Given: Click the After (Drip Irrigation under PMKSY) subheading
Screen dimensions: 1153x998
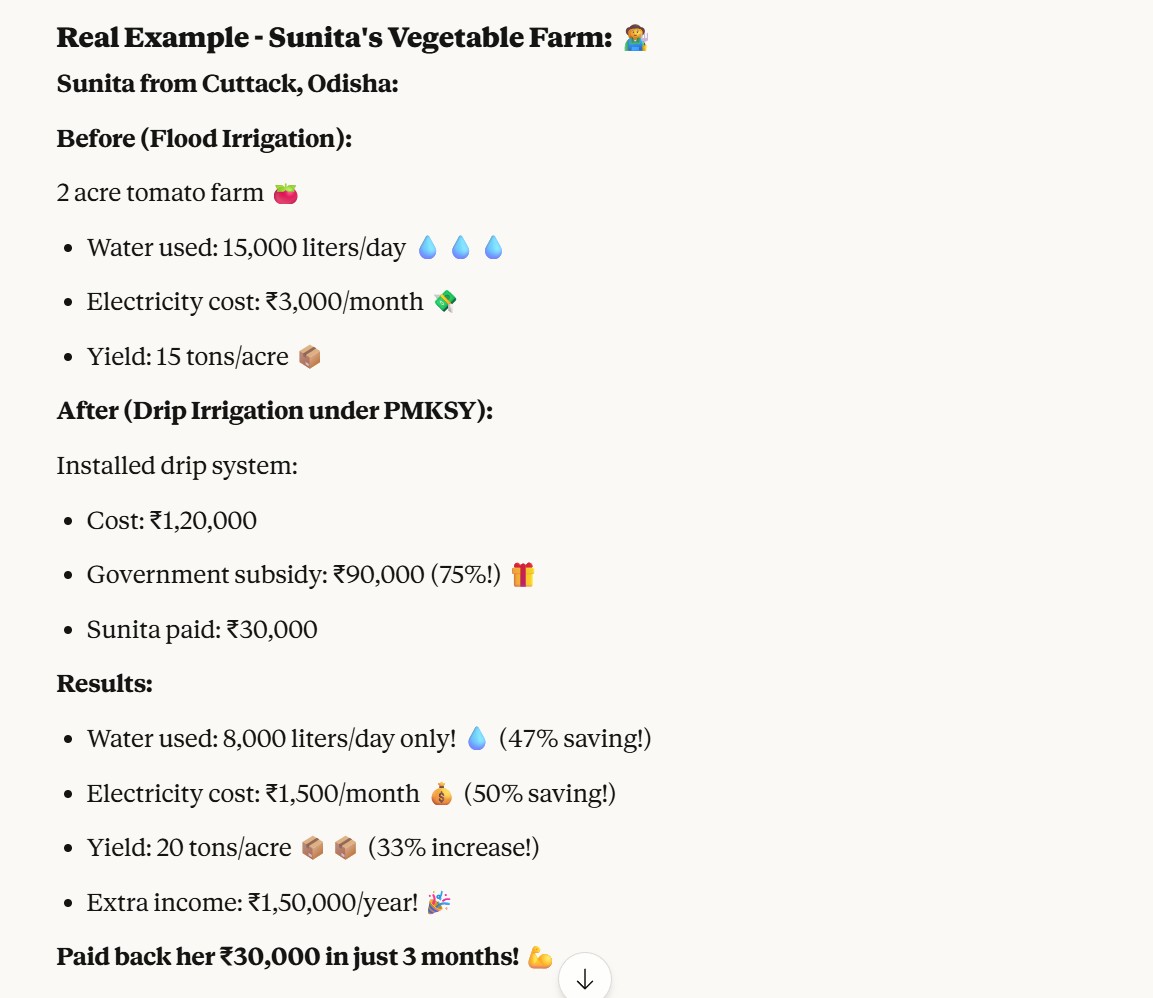Looking at the screenshot, I should point(274,411).
